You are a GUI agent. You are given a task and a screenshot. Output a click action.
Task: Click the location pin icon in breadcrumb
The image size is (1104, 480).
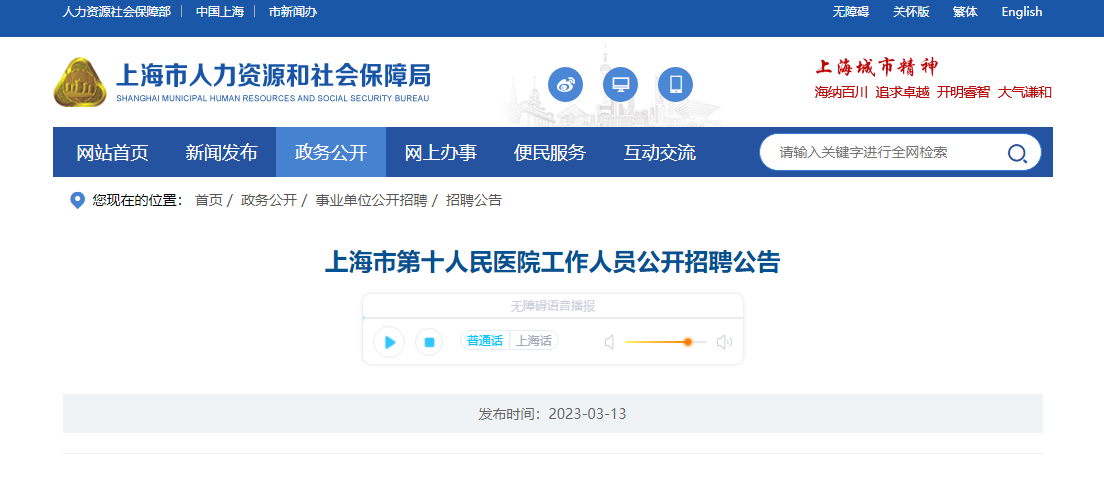click(77, 201)
